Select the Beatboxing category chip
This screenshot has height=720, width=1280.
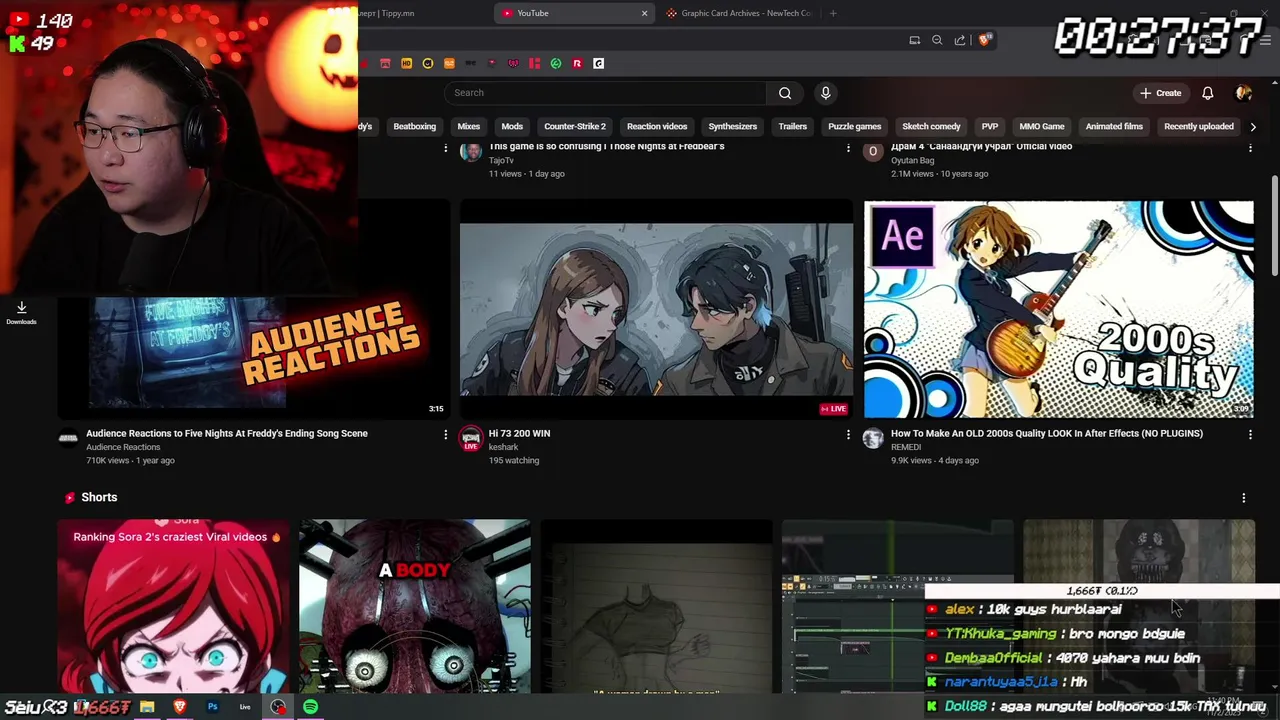pos(414,126)
